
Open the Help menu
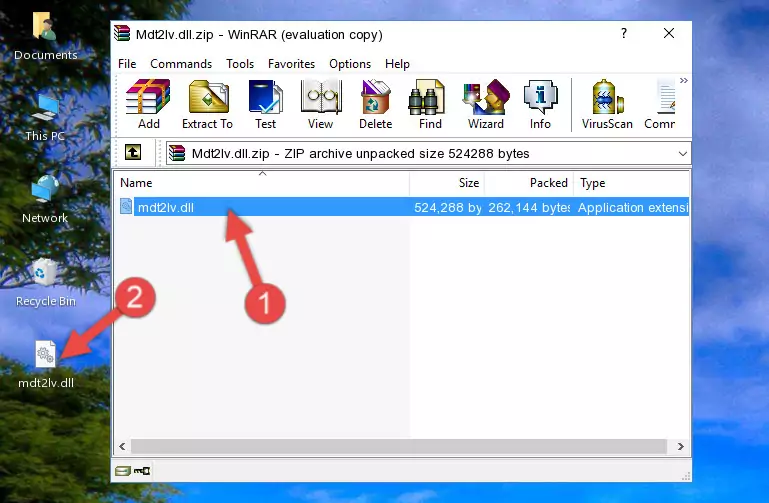397,64
